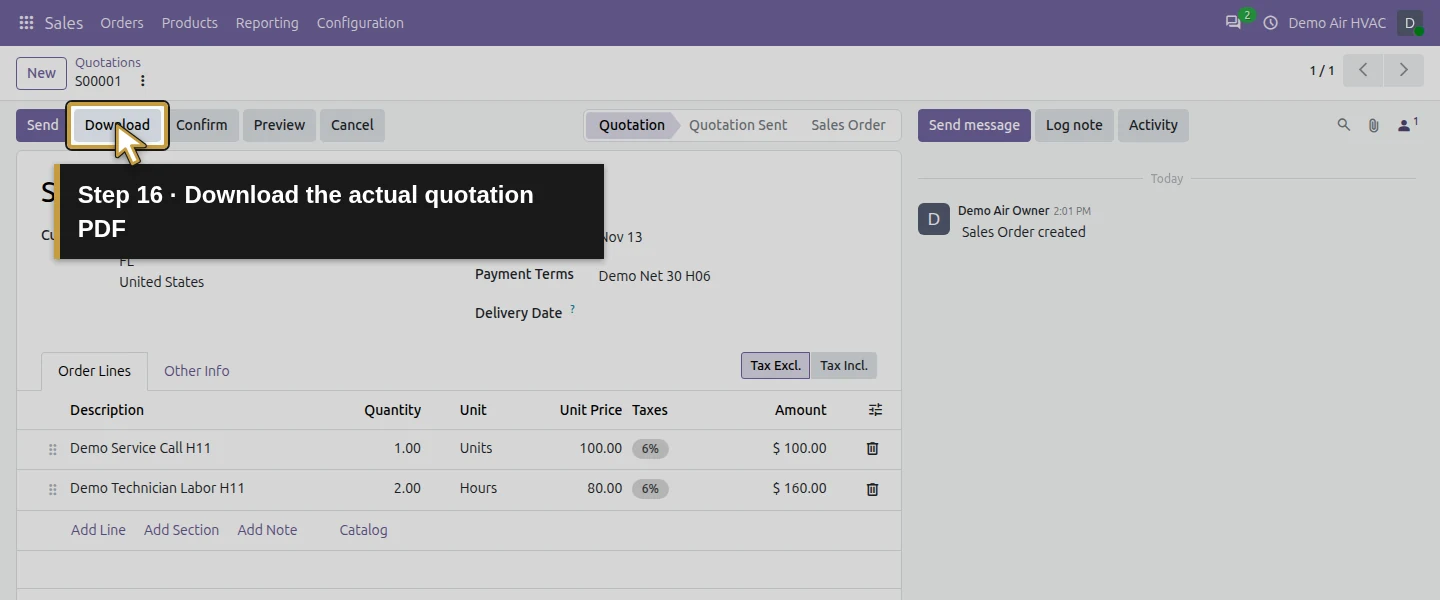Click the 6% tax tag on Technician Labor line

tap(650, 489)
